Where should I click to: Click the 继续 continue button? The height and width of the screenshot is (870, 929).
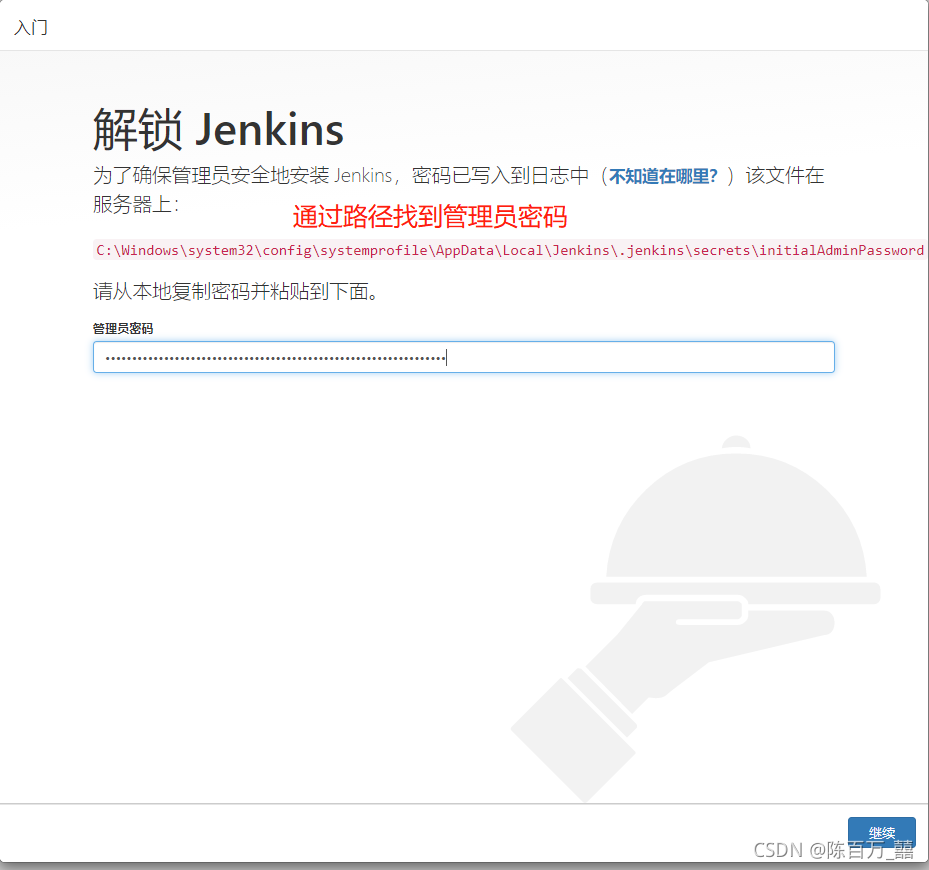[x=882, y=833]
